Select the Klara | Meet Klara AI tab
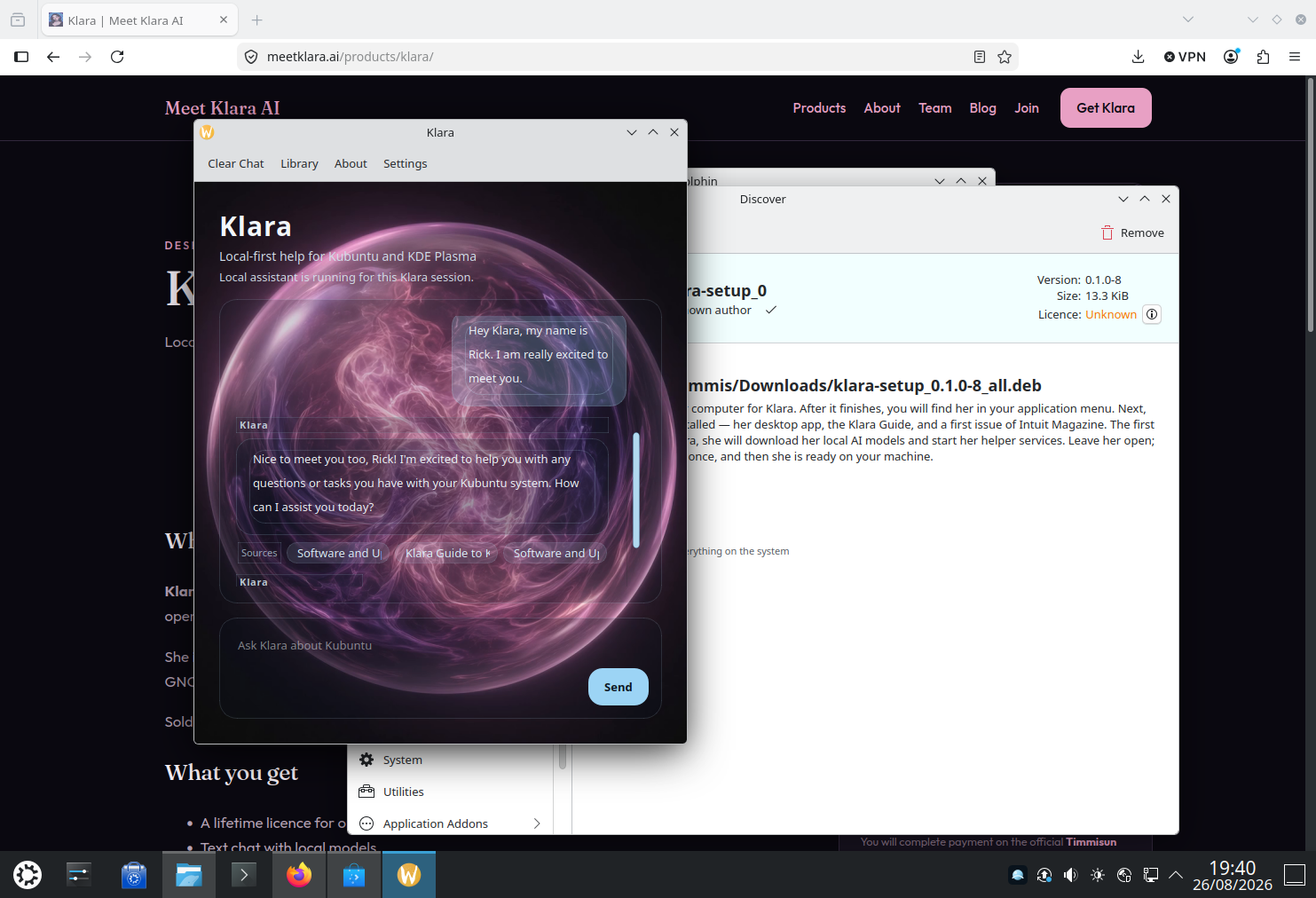The width and height of the screenshot is (1316, 898). click(139, 20)
